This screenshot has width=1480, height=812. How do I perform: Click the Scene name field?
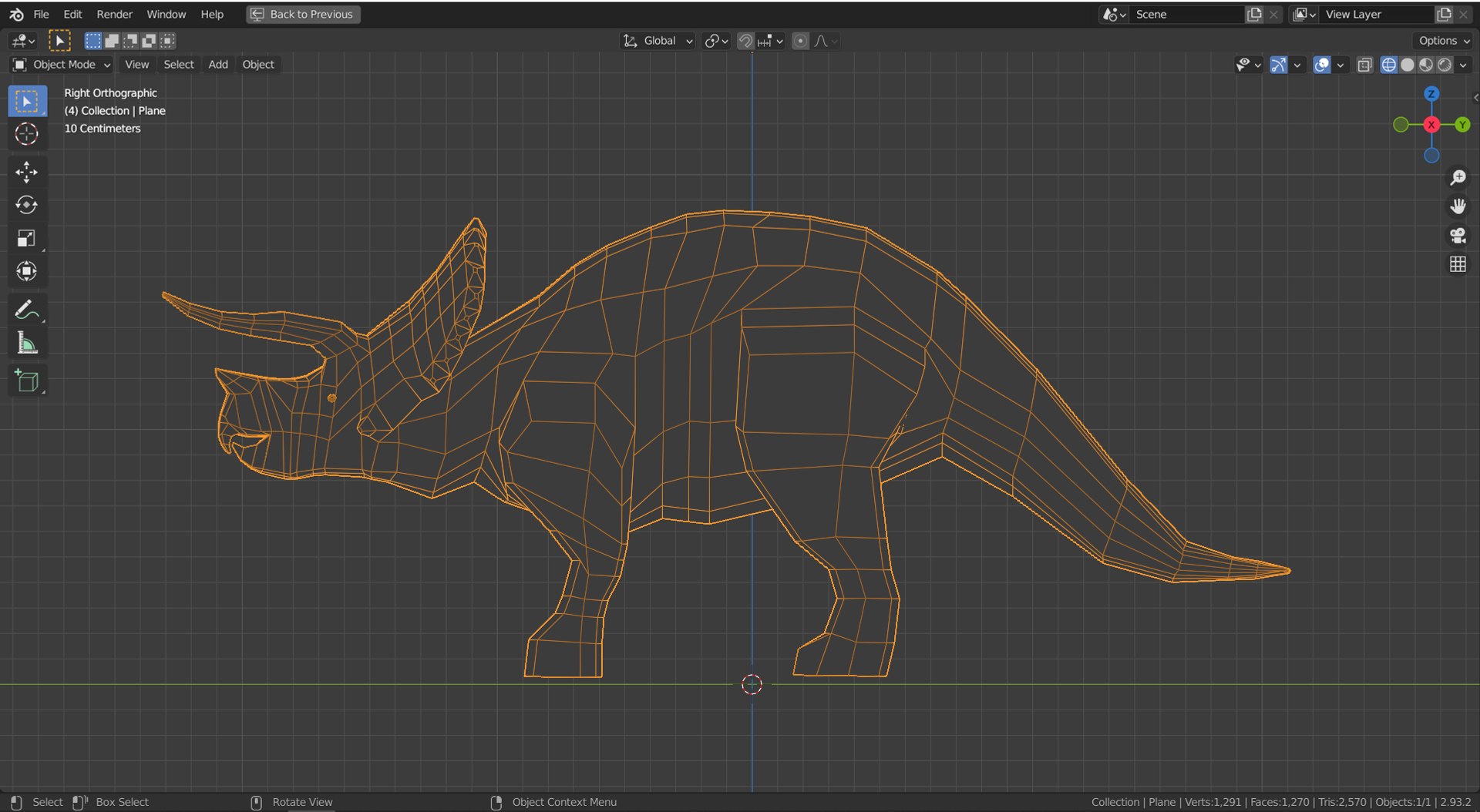[x=1186, y=14]
